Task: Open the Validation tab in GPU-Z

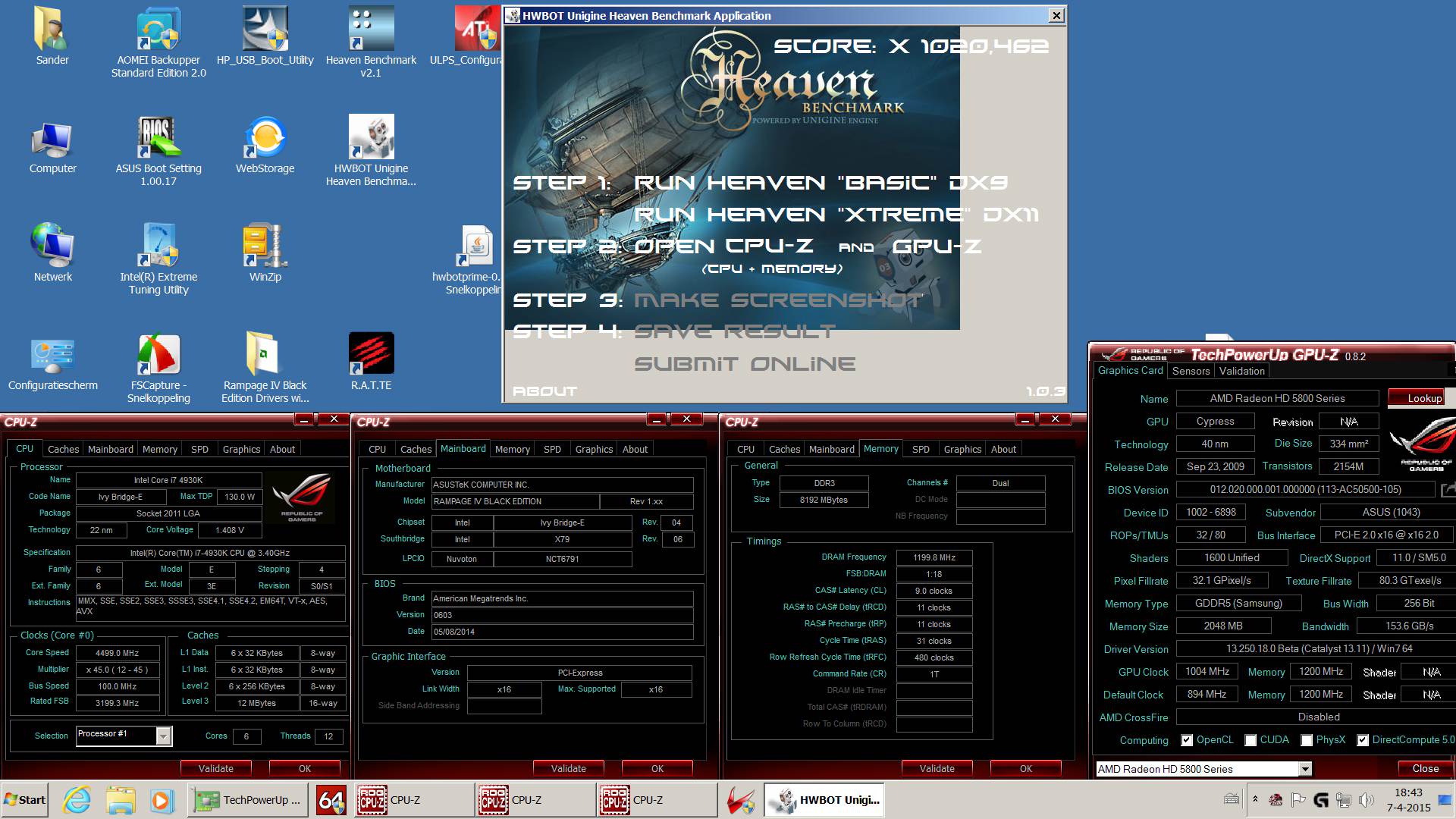Action: (x=1241, y=371)
